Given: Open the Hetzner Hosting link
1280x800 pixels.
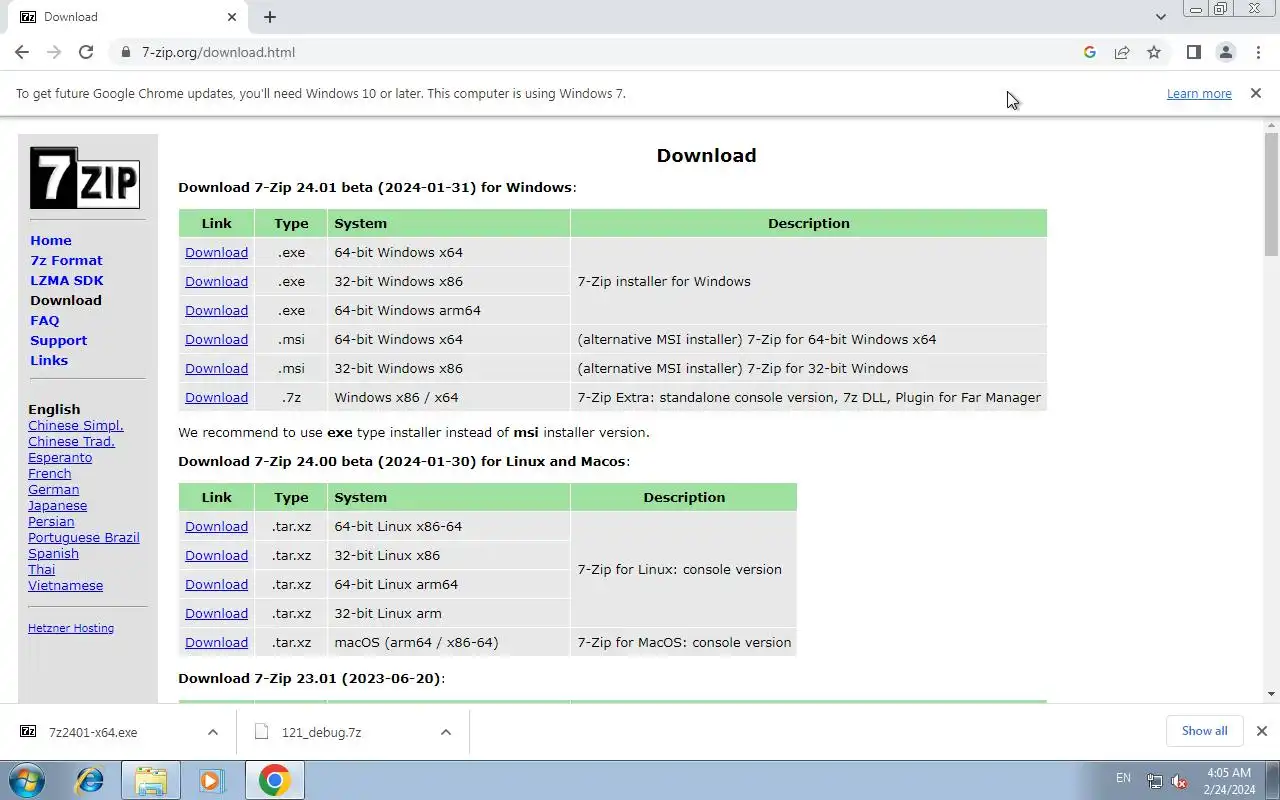Looking at the screenshot, I should [x=71, y=628].
